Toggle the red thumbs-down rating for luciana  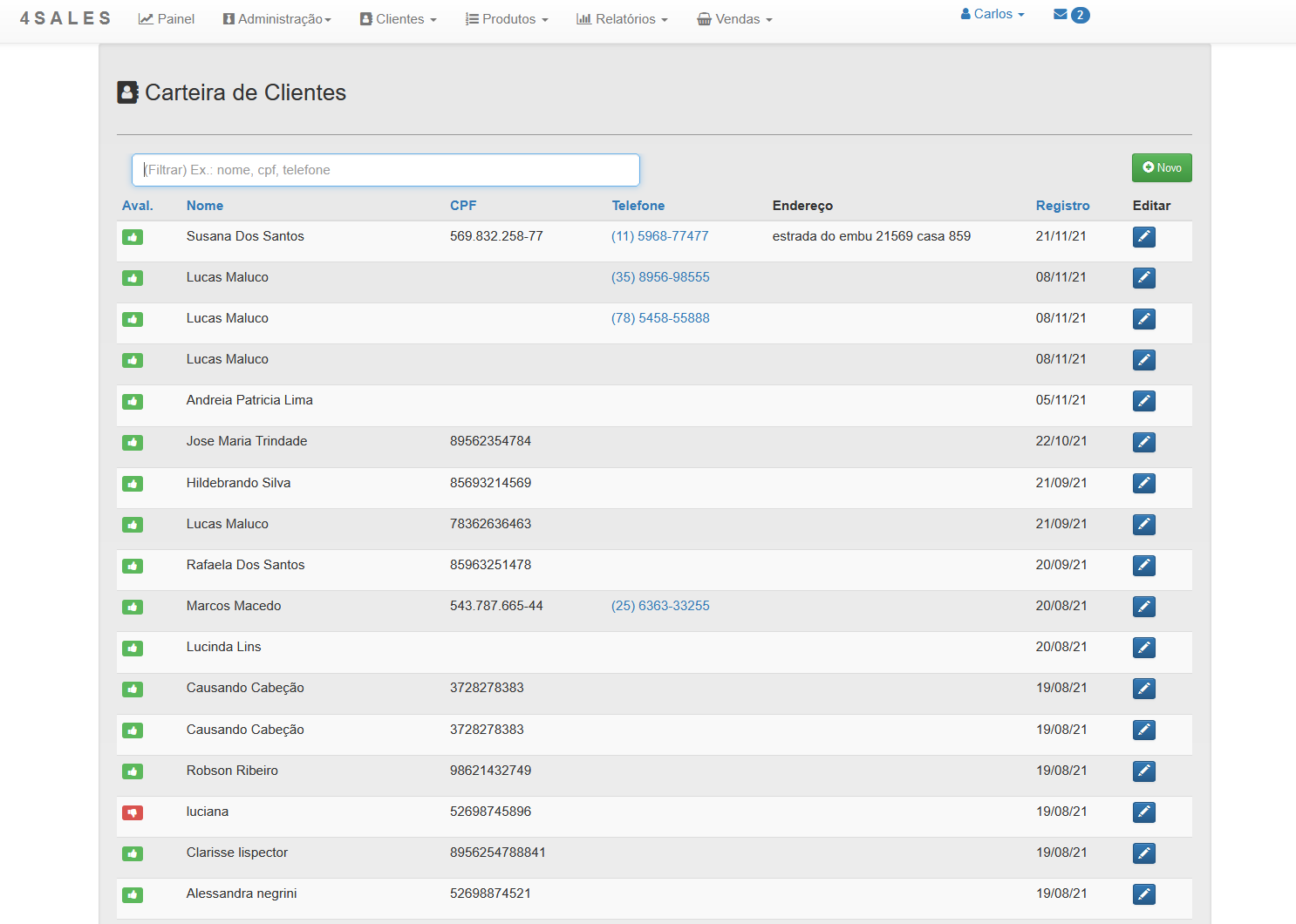[133, 812]
